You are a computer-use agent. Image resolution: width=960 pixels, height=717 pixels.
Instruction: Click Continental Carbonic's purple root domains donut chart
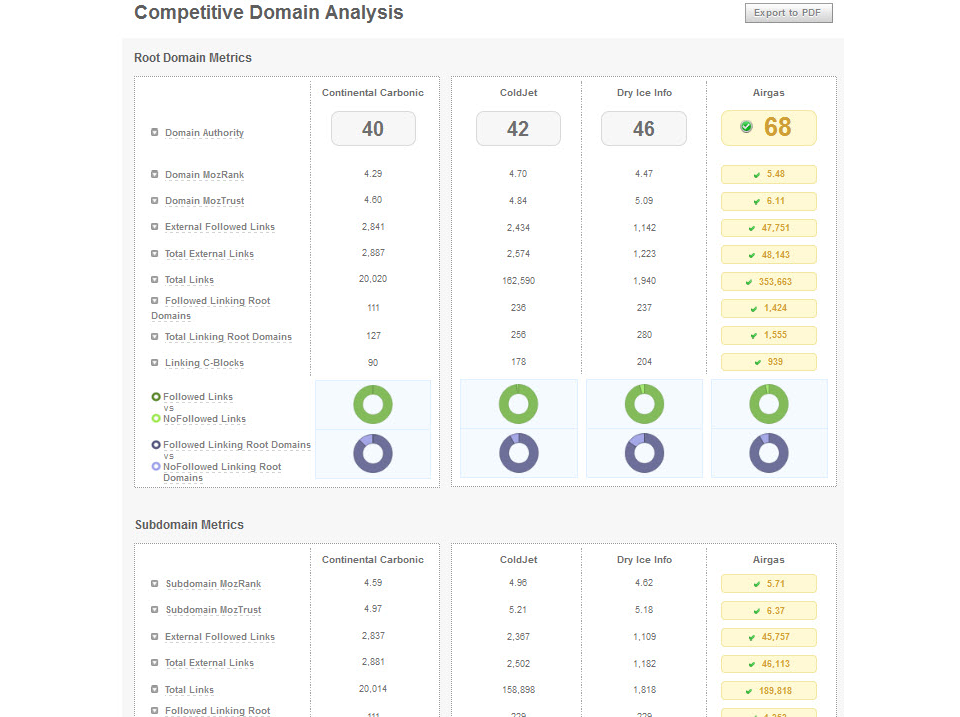coord(373,454)
